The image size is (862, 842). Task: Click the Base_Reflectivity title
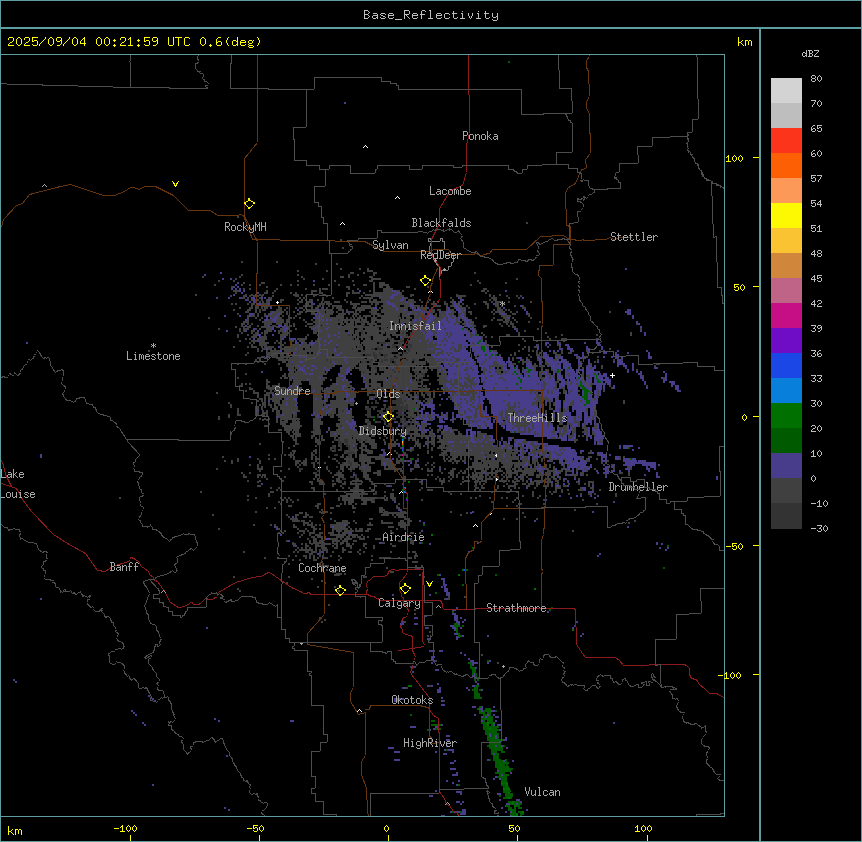[431, 15]
